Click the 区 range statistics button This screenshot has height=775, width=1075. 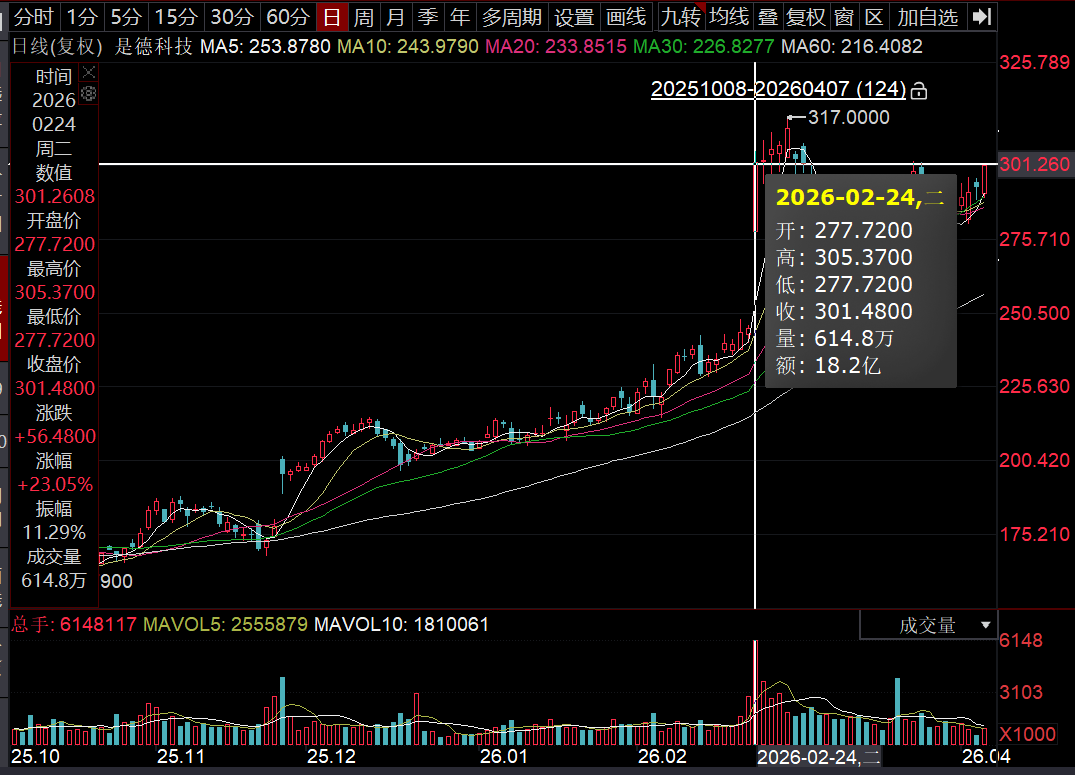click(874, 16)
